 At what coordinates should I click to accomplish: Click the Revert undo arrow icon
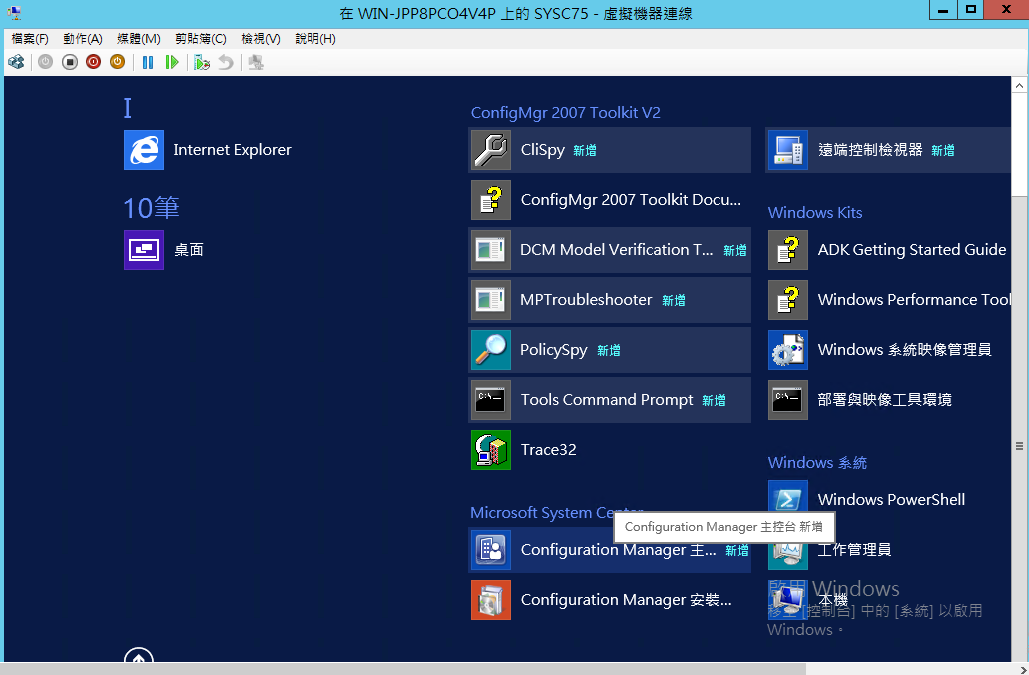tap(226, 62)
